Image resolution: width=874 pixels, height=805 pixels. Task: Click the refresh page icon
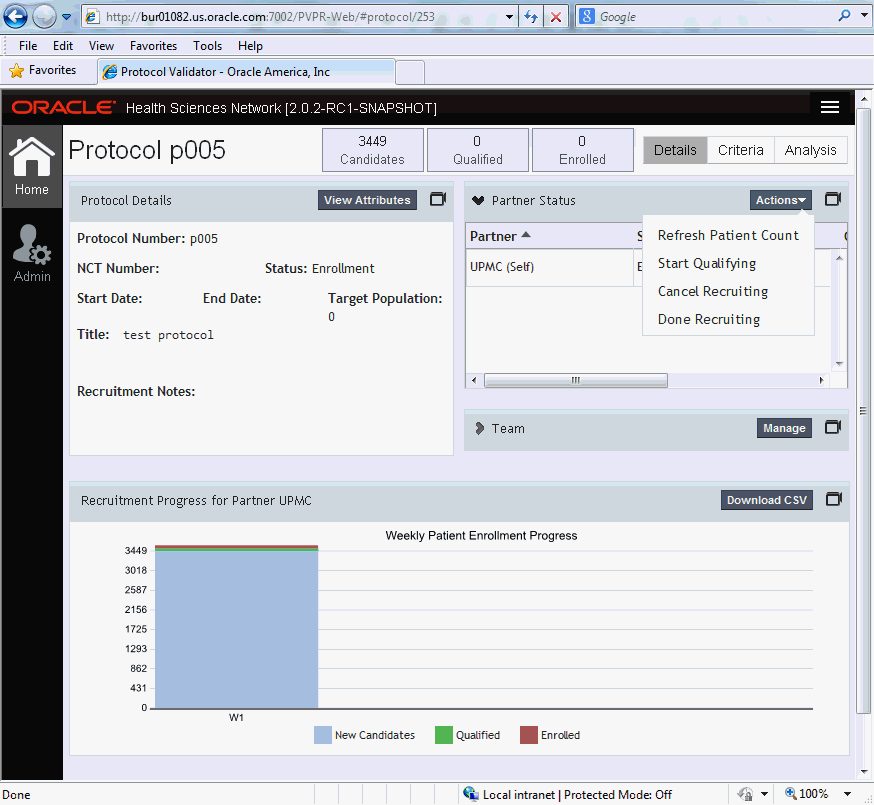tap(531, 17)
